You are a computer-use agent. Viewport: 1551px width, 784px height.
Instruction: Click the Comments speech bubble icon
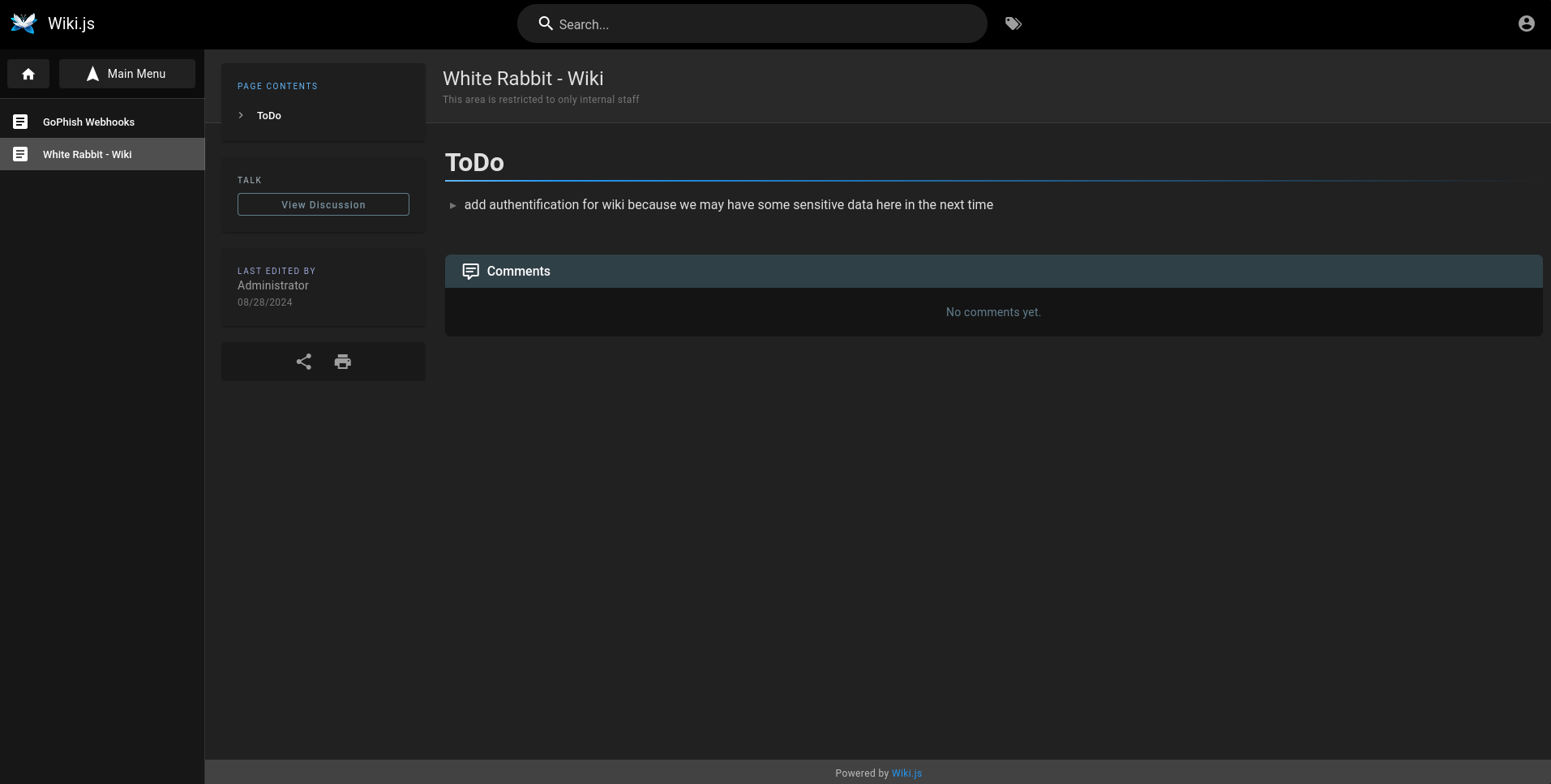[470, 272]
